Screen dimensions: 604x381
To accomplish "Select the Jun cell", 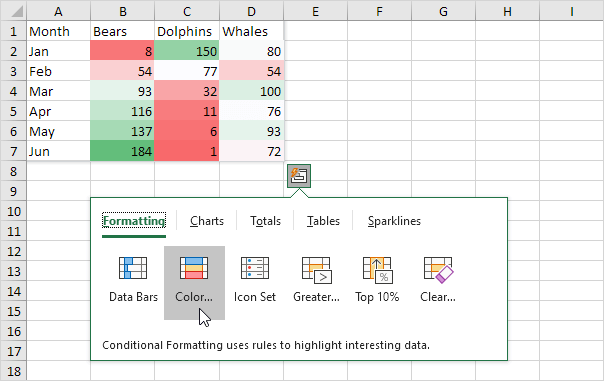I will 59,151.
